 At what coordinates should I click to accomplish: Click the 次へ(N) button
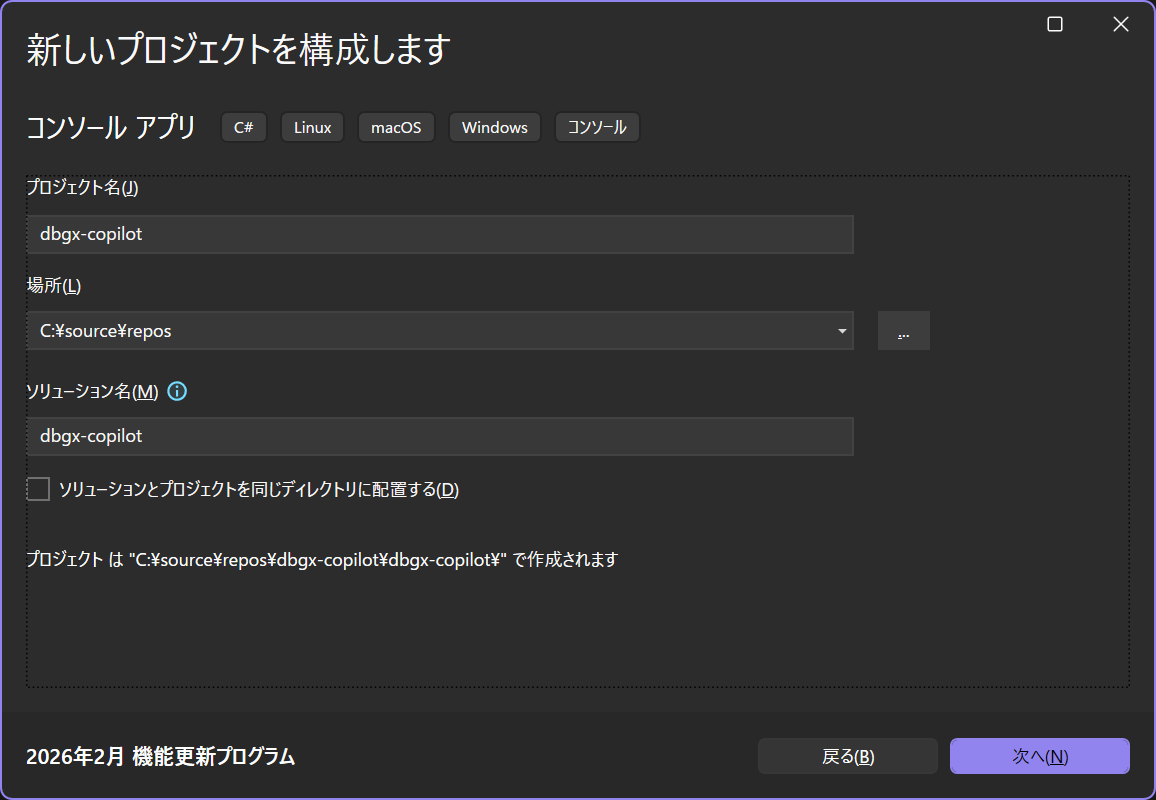(x=1039, y=756)
